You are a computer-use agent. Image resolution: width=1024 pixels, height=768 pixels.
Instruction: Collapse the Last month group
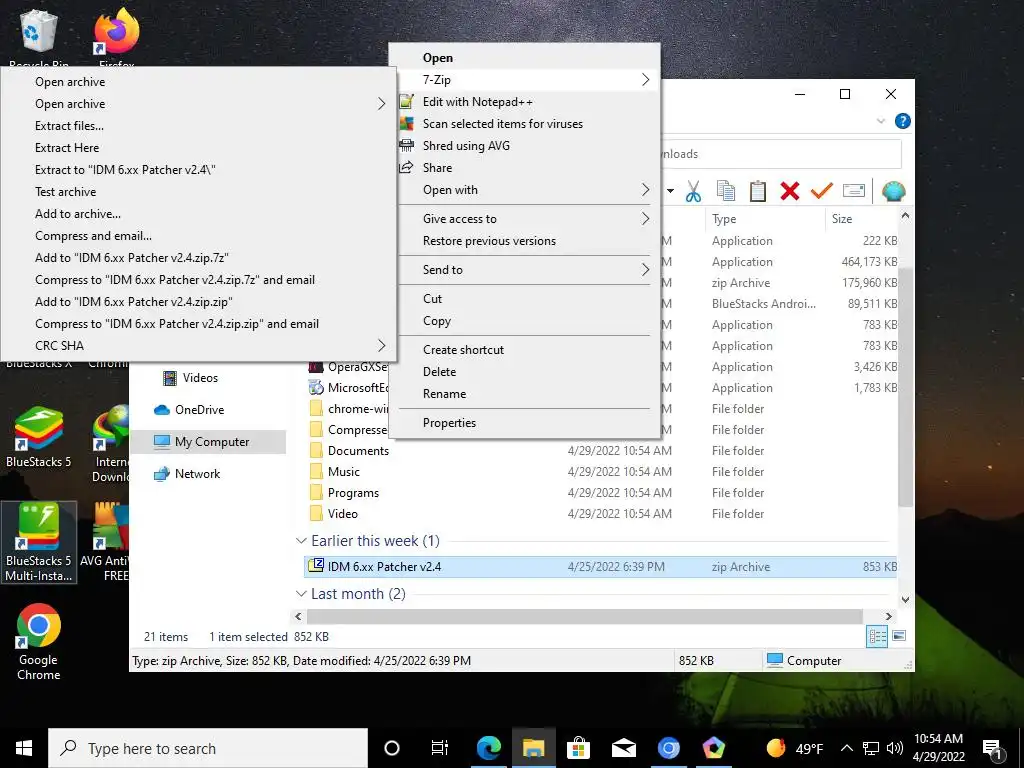pyautogui.click(x=301, y=594)
